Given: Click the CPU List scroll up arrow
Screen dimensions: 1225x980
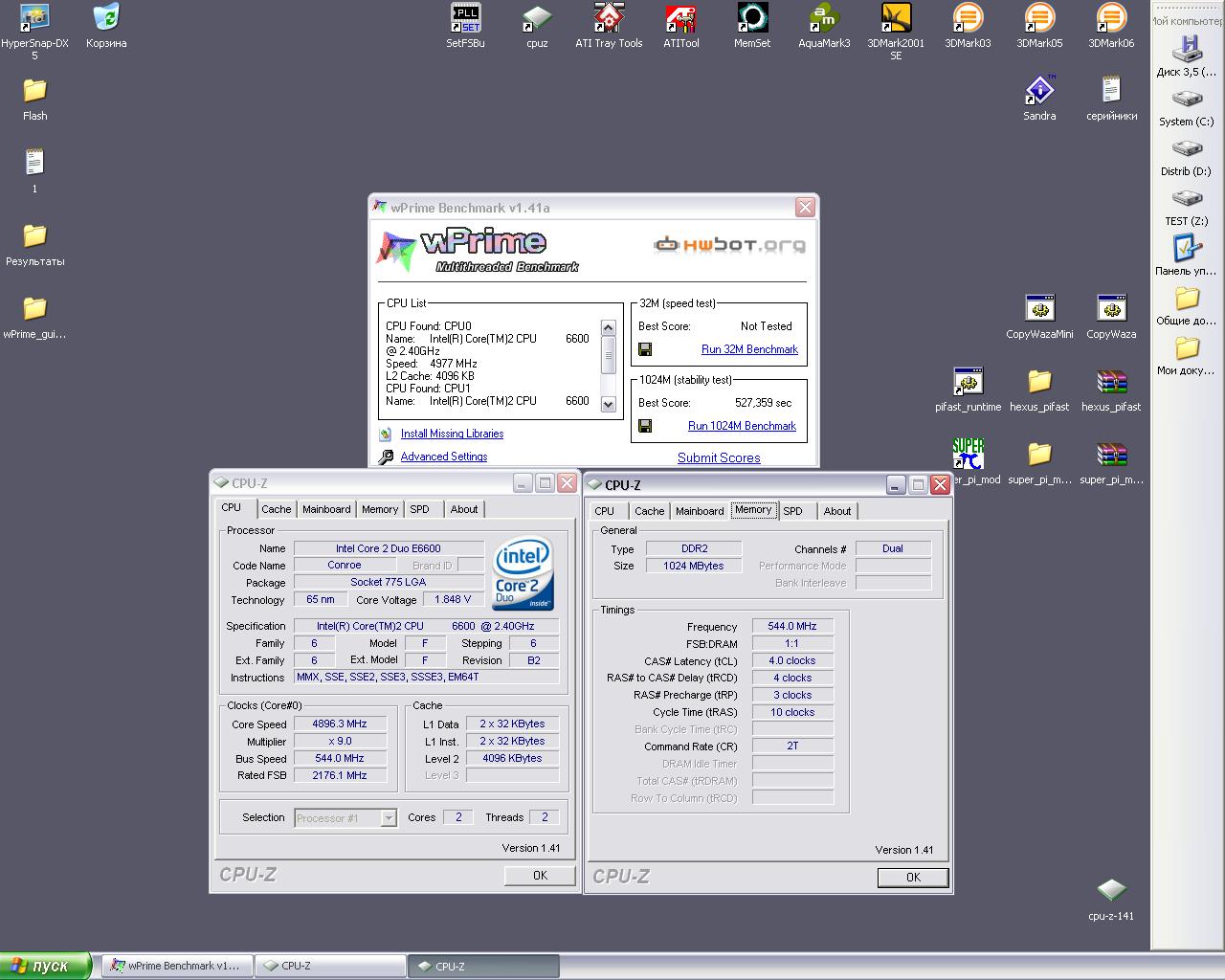Looking at the screenshot, I should pyautogui.click(x=608, y=327).
